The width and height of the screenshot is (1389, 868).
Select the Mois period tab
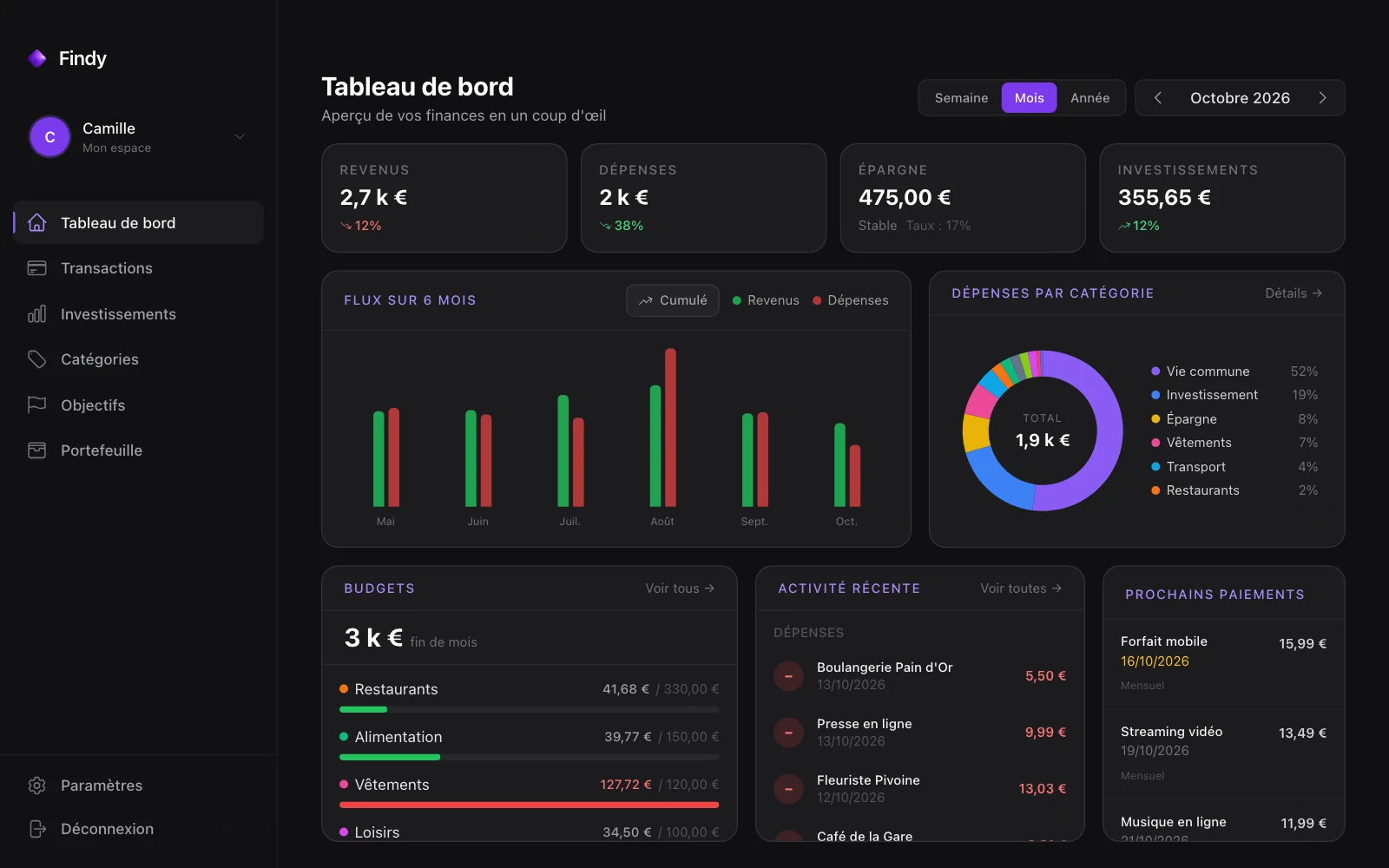pos(1029,98)
